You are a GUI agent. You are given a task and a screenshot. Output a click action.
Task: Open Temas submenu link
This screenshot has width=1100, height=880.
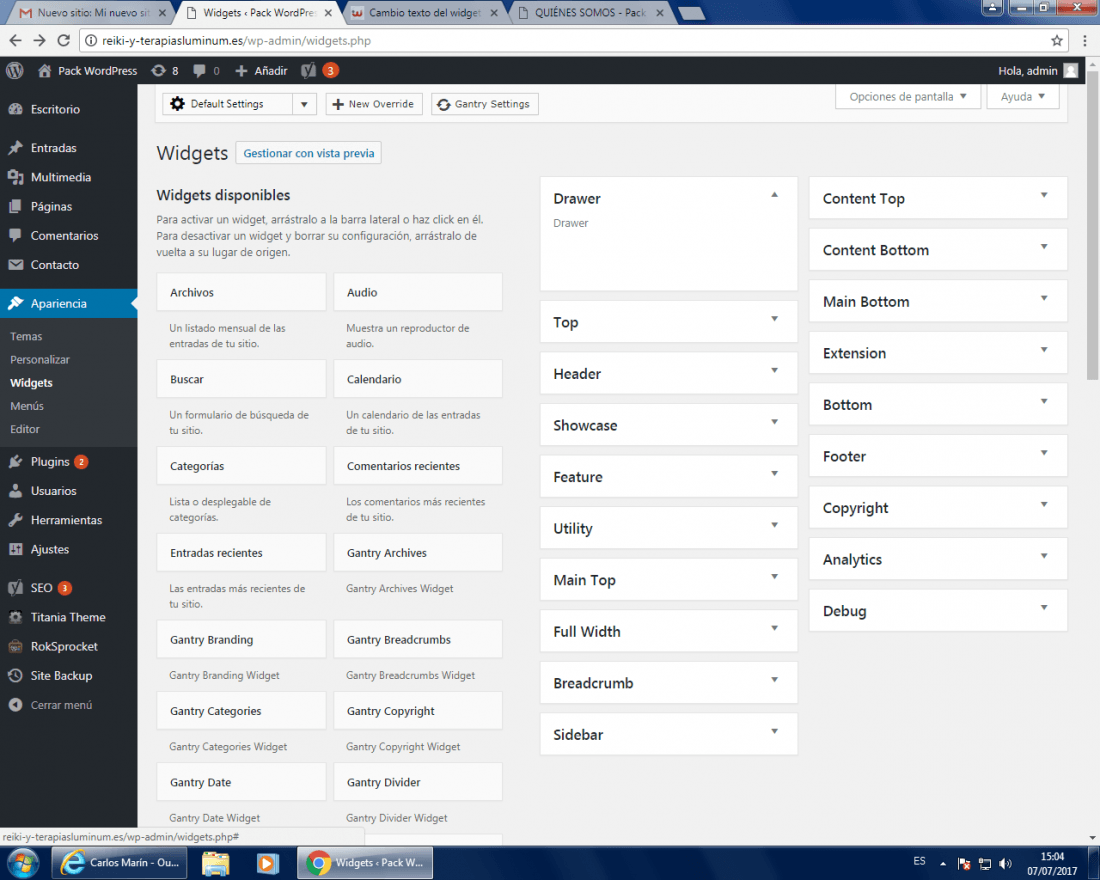point(26,336)
